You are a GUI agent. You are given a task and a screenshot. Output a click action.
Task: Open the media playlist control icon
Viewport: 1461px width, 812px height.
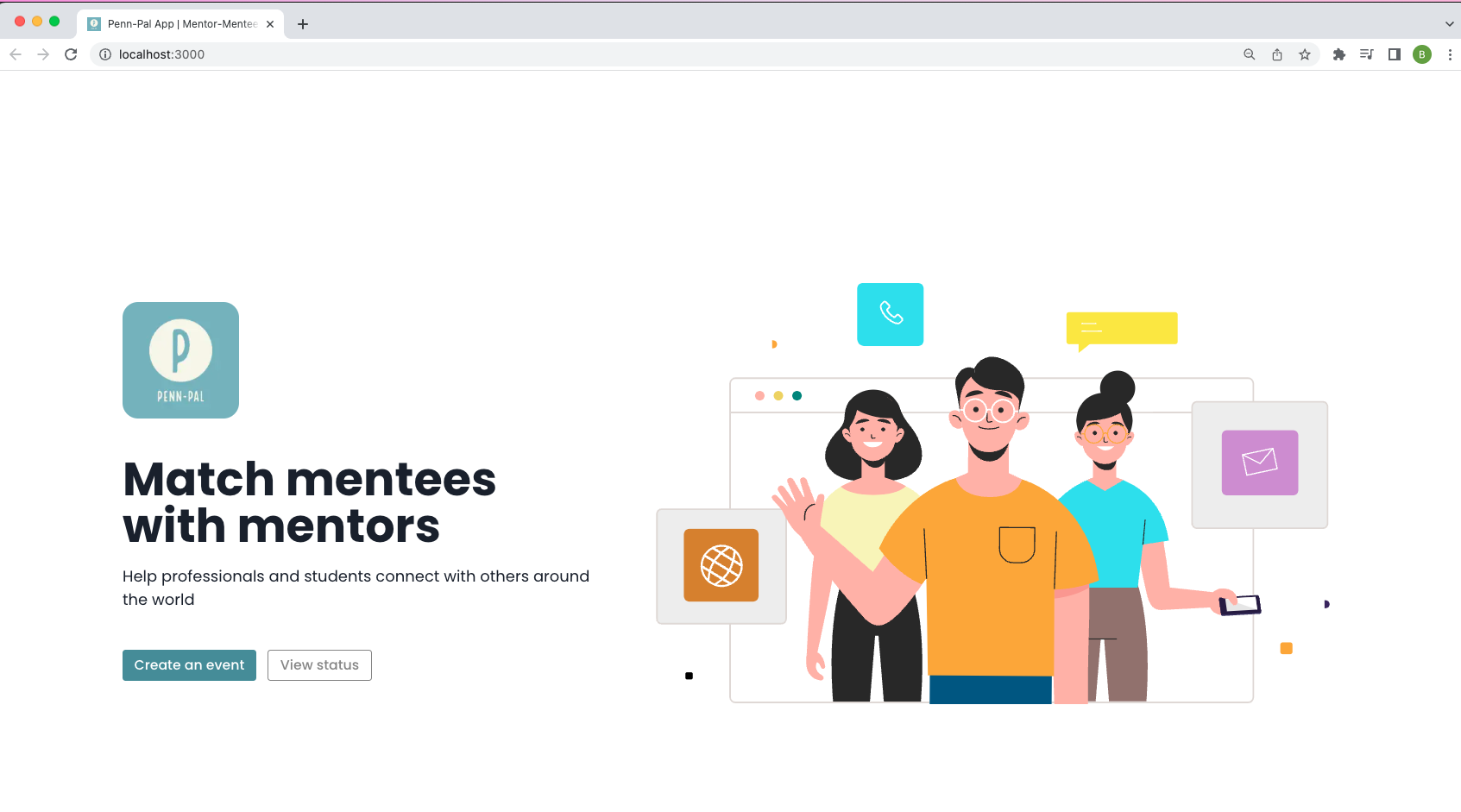point(1366,54)
